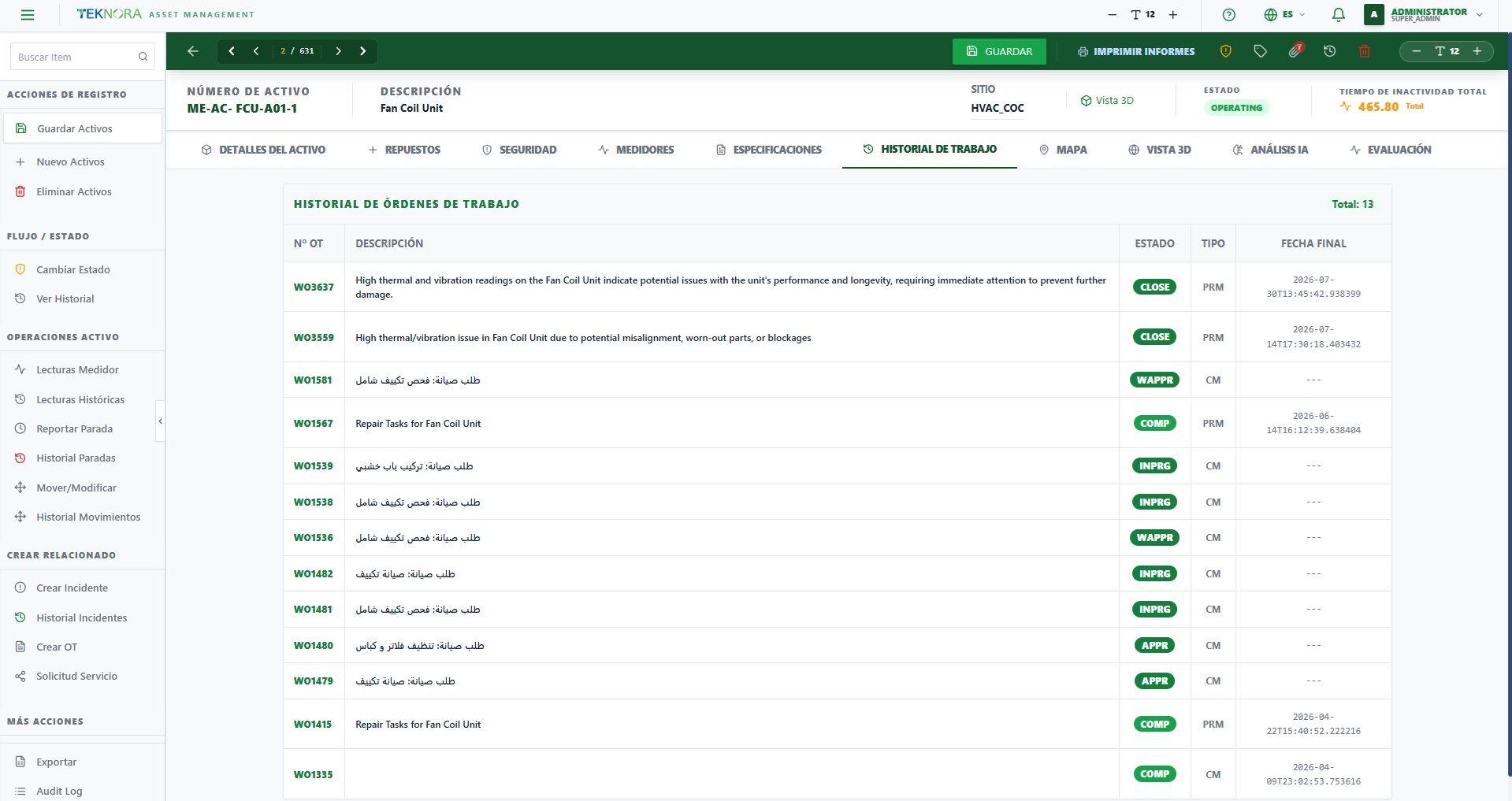The image size is (1512, 801).
Task: Decrease font size in green toolbar
Action: (1416, 51)
